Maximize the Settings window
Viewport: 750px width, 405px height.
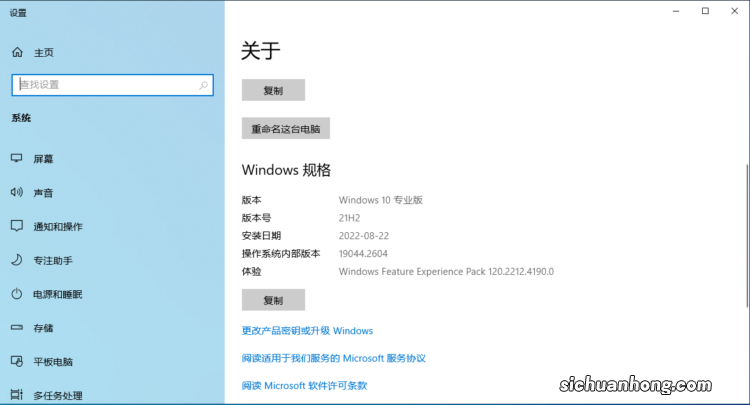click(x=705, y=11)
